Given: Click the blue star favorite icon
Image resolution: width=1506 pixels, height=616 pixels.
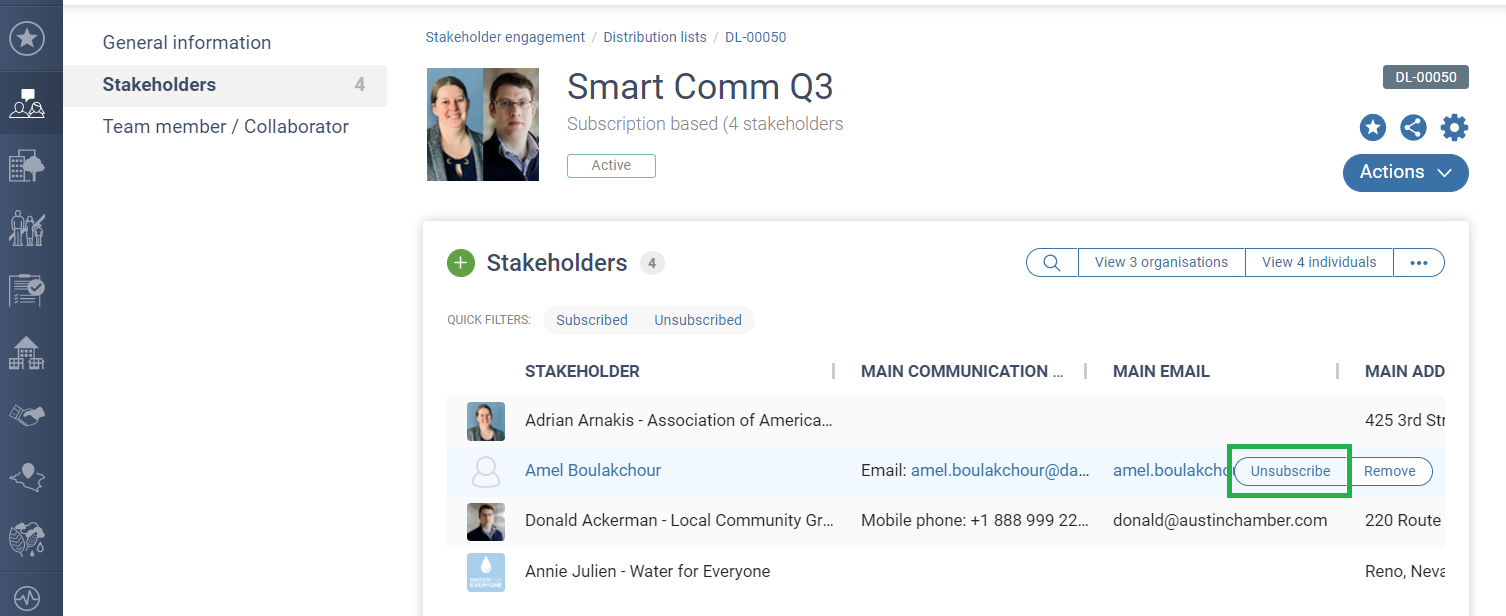Looking at the screenshot, I should 1373,127.
